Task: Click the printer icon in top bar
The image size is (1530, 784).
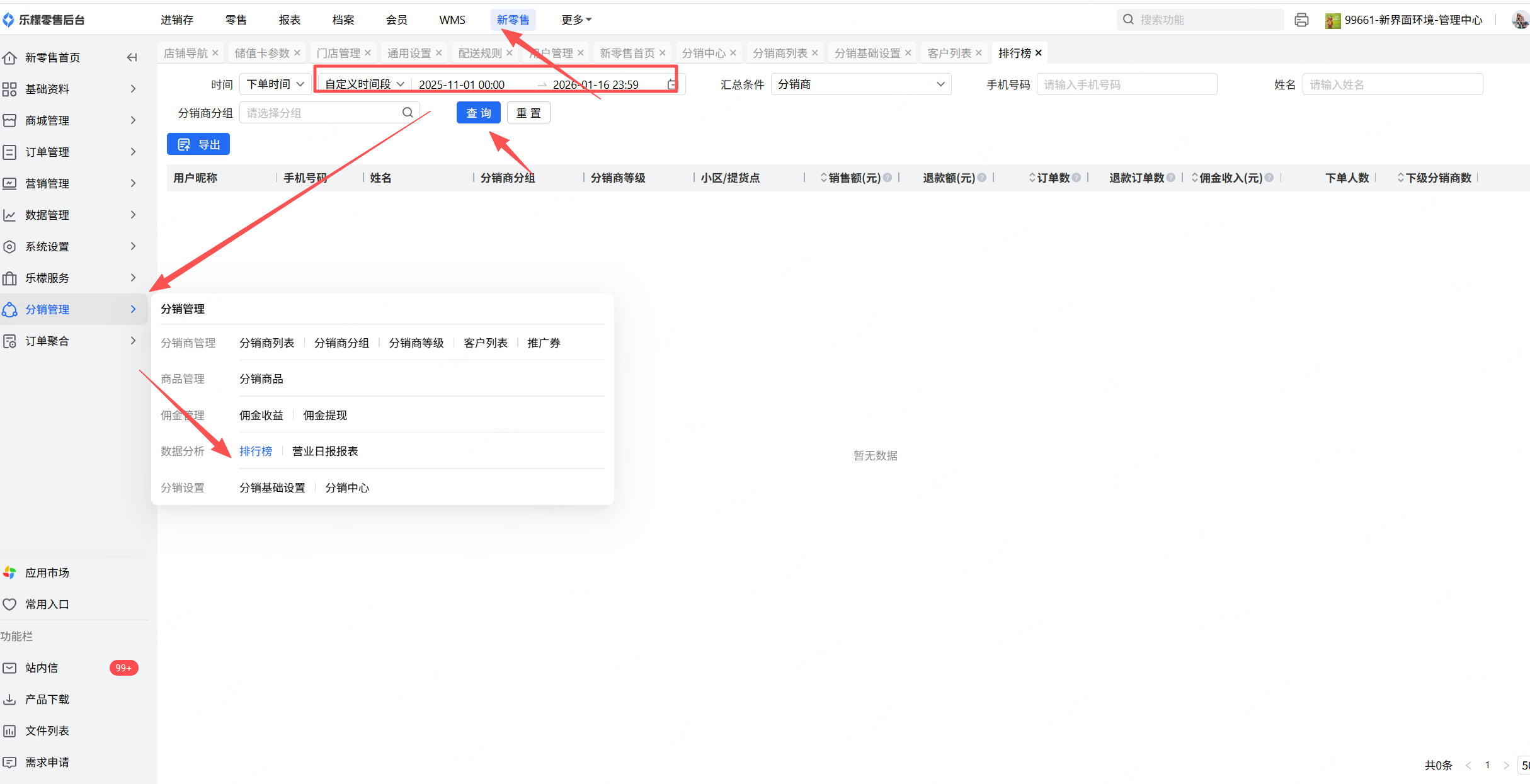Action: click(x=1301, y=20)
